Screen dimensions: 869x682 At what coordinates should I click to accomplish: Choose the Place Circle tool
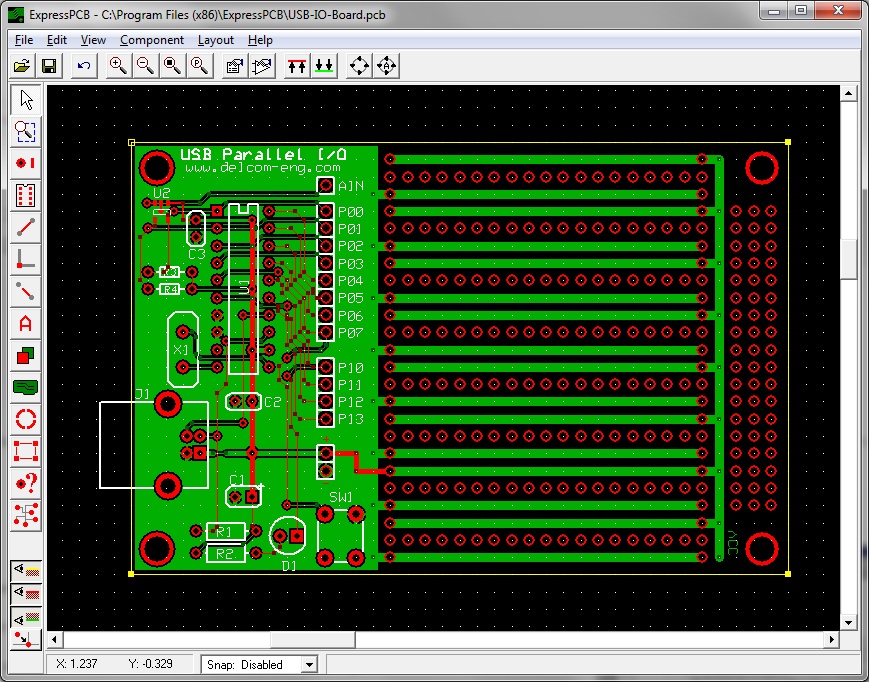(x=25, y=416)
